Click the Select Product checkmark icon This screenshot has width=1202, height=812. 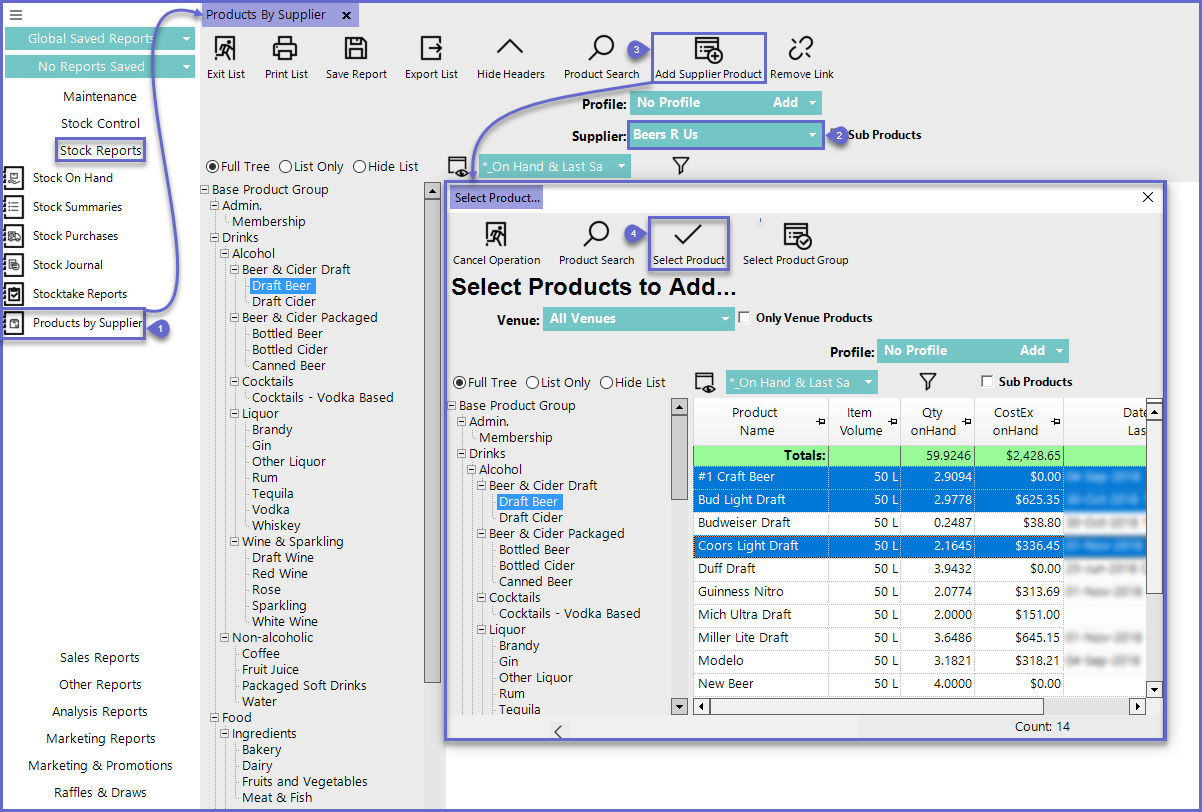point(688,235)
